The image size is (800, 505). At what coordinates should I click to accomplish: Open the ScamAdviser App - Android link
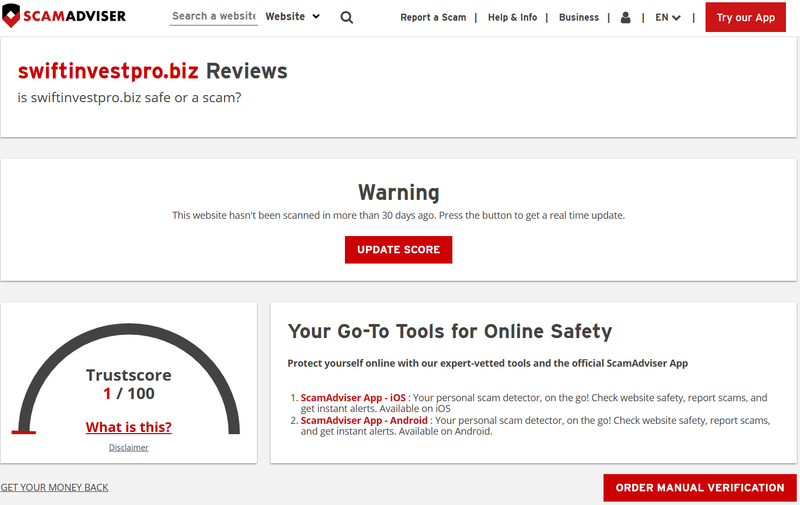pos(364,420)
